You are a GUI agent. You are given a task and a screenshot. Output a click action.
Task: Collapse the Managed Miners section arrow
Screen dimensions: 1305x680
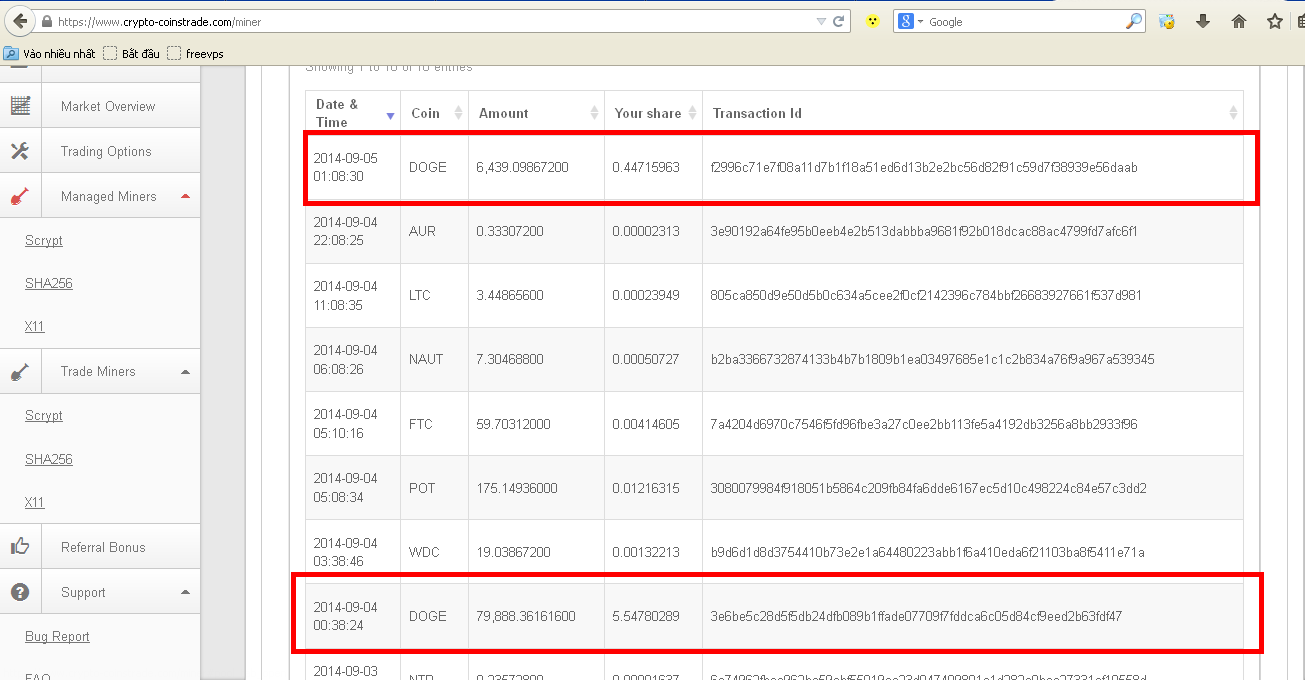pos(185,196)
